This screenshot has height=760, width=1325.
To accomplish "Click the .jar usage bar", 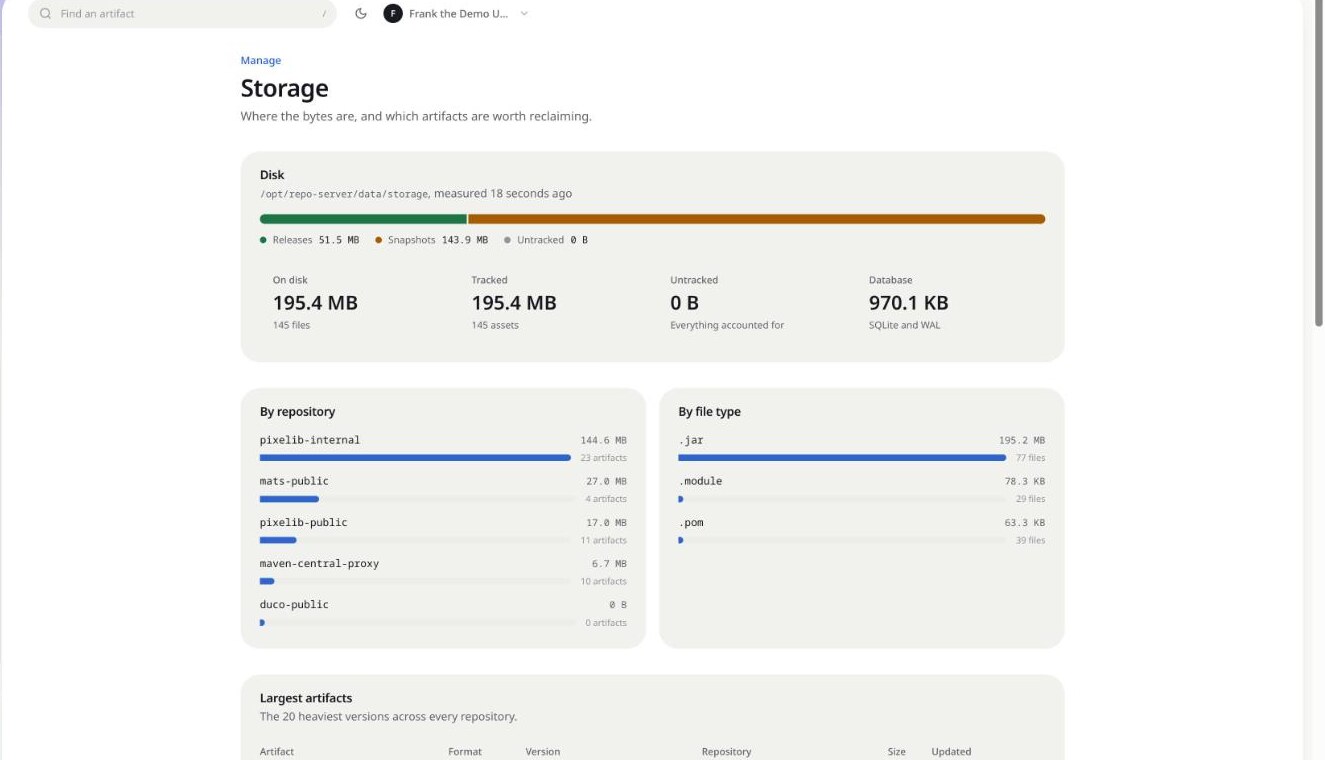I will [842, 458].
